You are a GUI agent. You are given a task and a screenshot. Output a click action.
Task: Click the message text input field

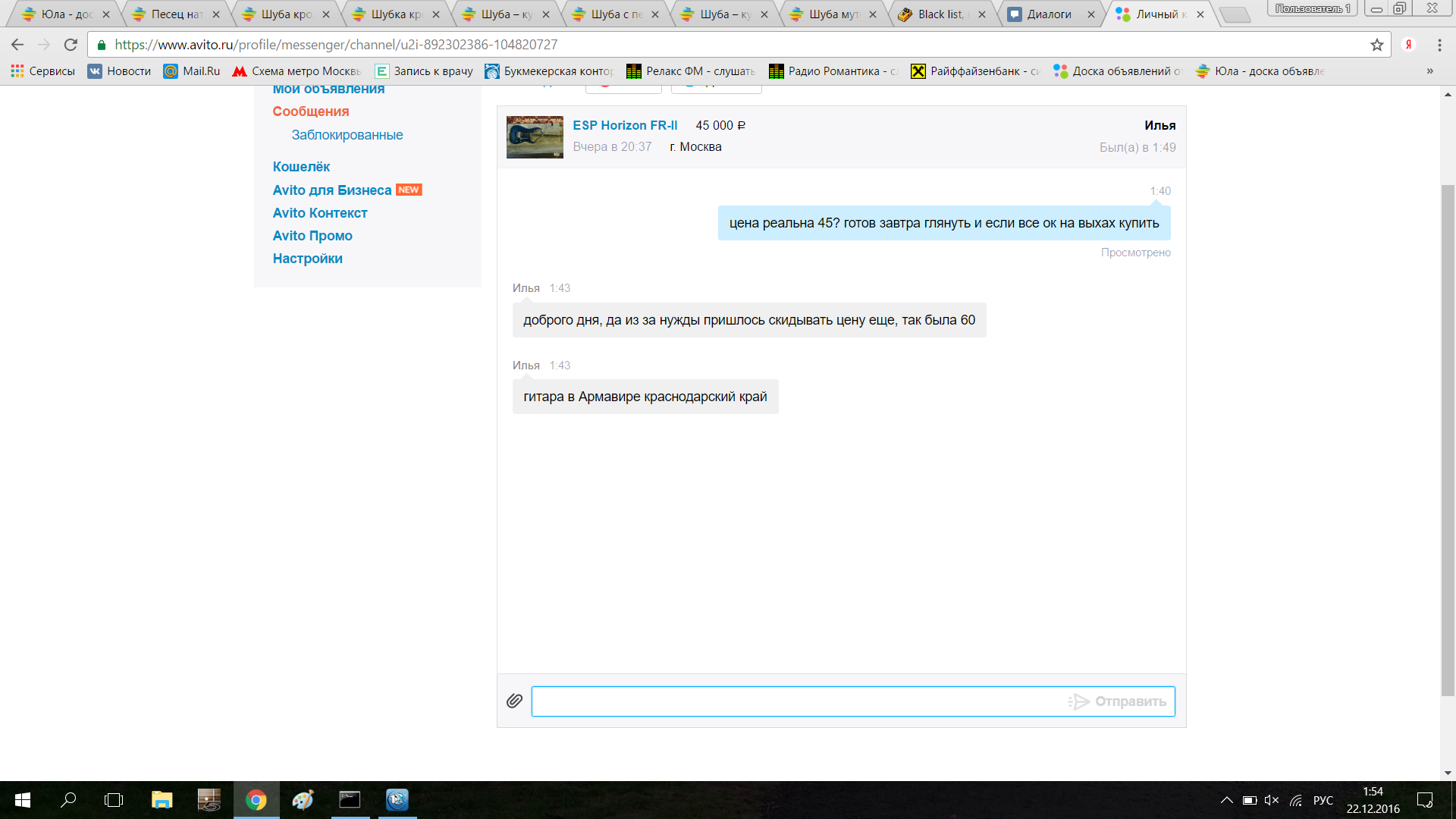coord(796,701)
